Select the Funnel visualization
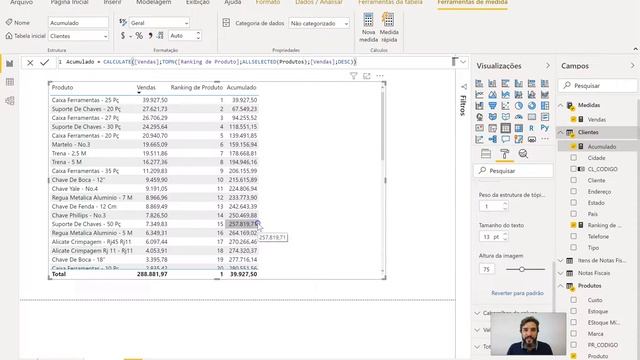This screenshot has height=360, width=640. [x=492, y=106]
